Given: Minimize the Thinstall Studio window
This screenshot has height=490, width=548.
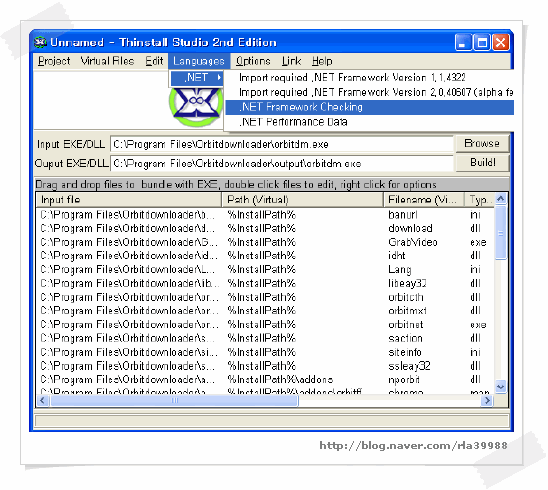Looking at the screenshot, I should [x=463, y=43].
